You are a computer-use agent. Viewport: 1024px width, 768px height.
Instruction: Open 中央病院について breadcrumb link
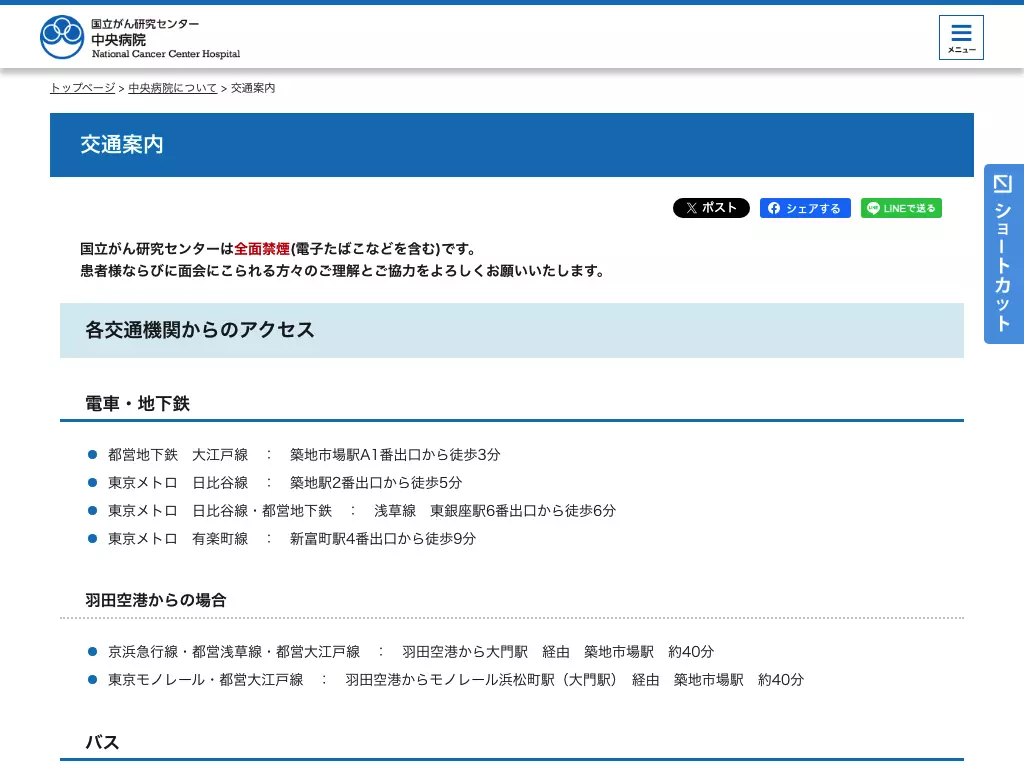(172, 88)
